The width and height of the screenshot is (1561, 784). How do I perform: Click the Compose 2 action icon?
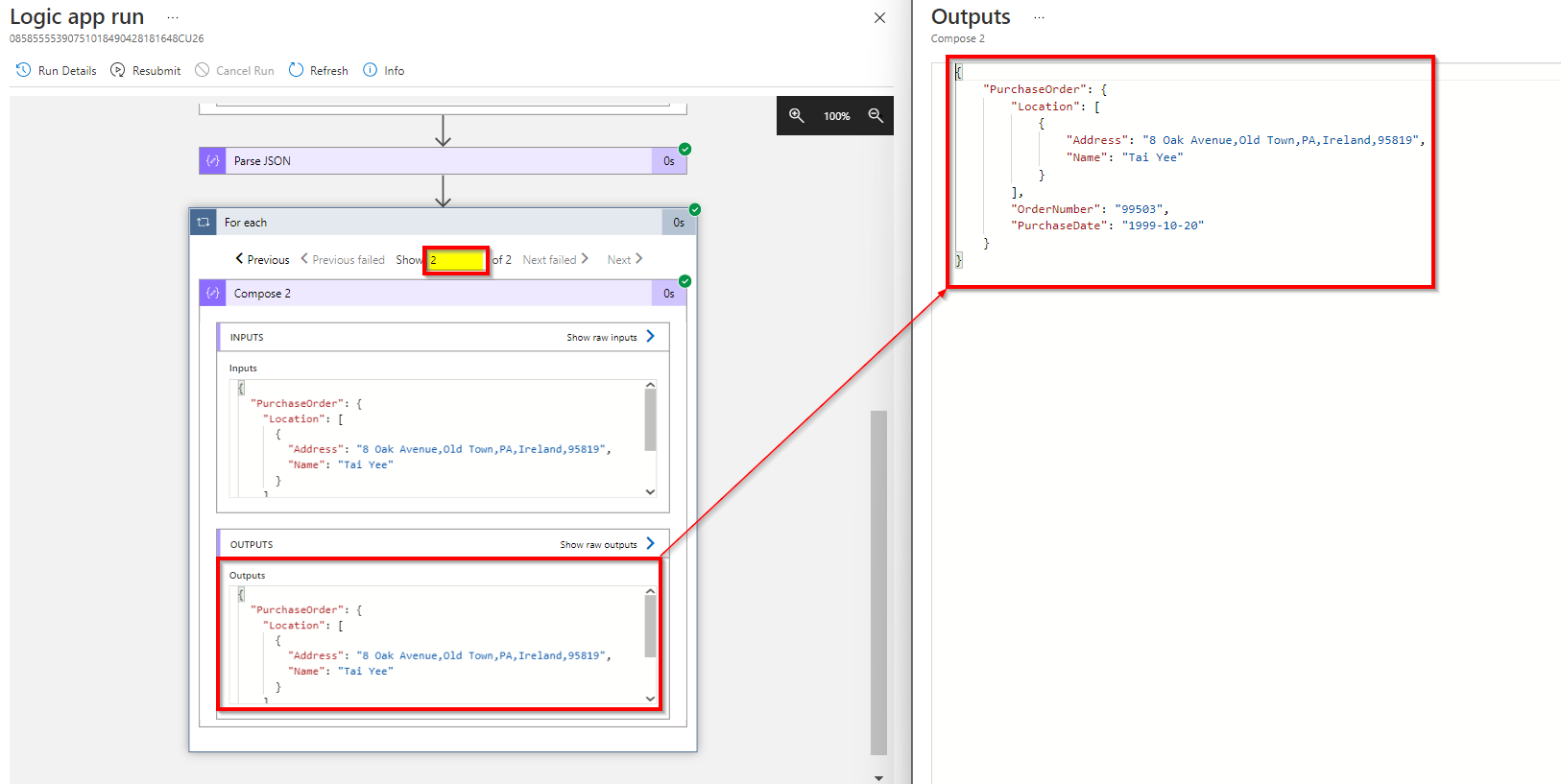coord(213,294)
